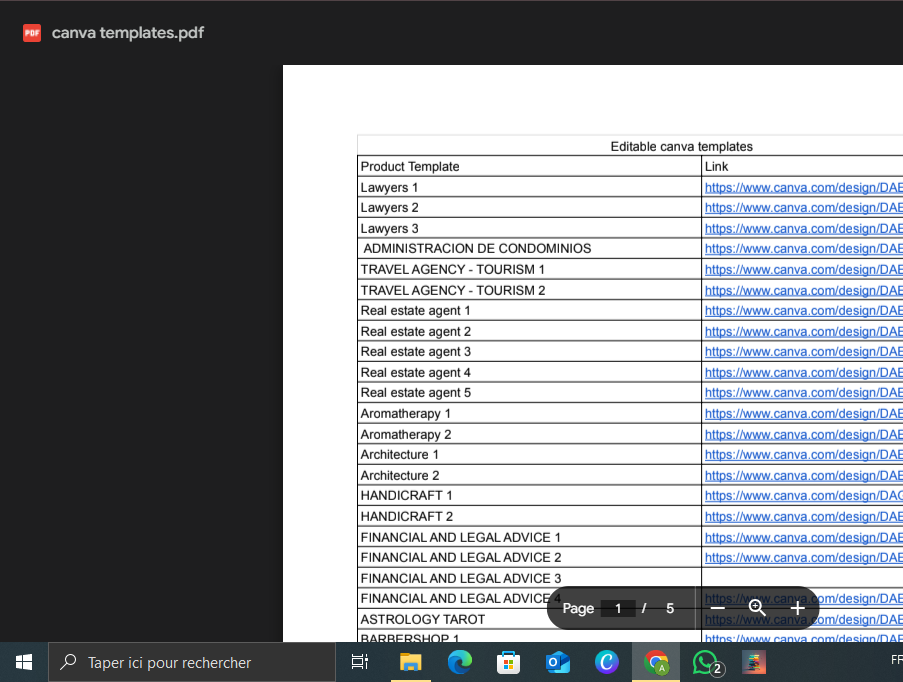This screenshot has height=682, width=903.
Task: Click the Editable canva templates title
Action: 681,146
